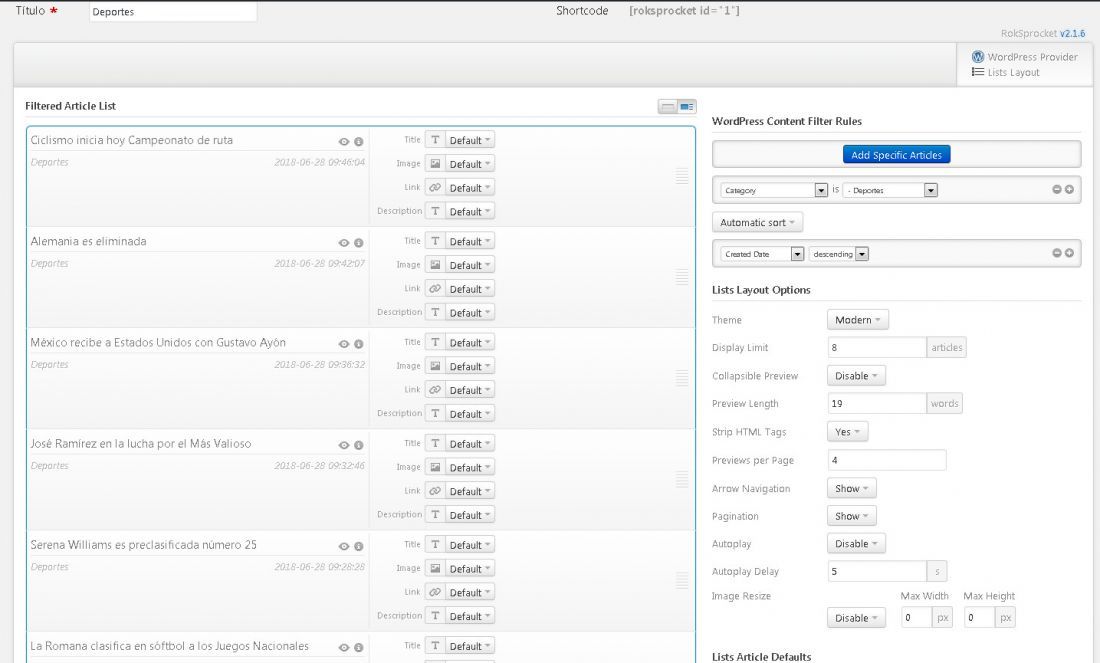
Task: Open the RokSprocket v2.1.6 version link
Action: pyautogui.click(x=1072, y=33)
